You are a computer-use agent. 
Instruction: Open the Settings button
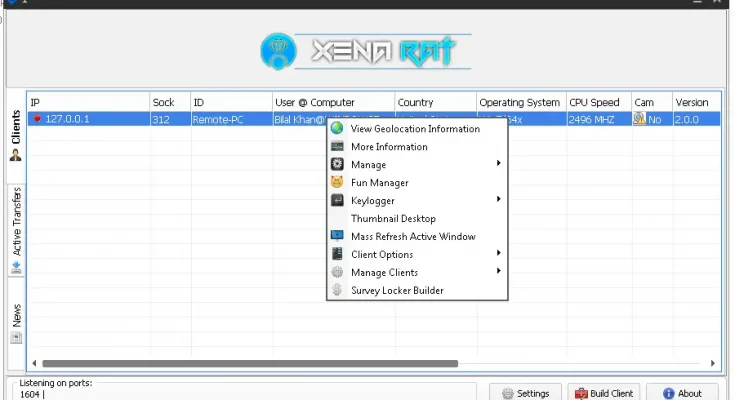(525, 393)
